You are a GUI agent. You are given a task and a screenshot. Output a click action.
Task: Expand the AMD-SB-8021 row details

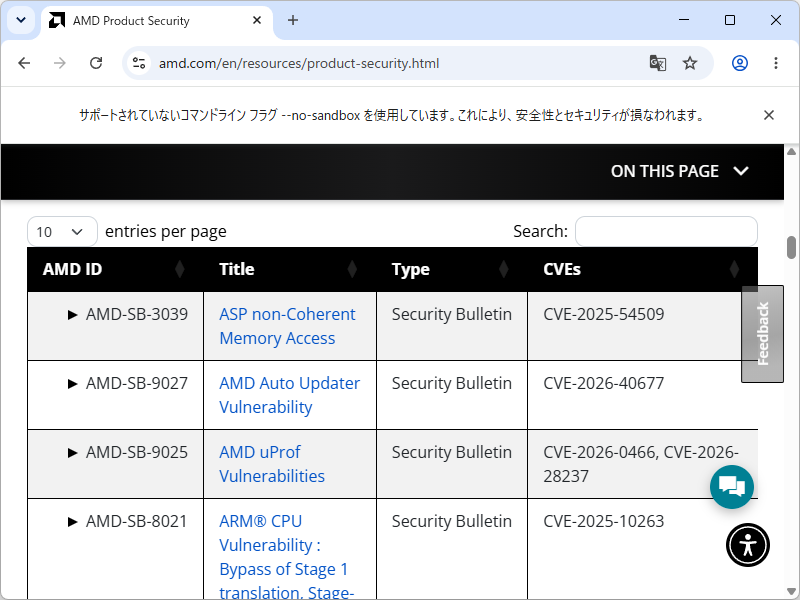tap(72, 521)
